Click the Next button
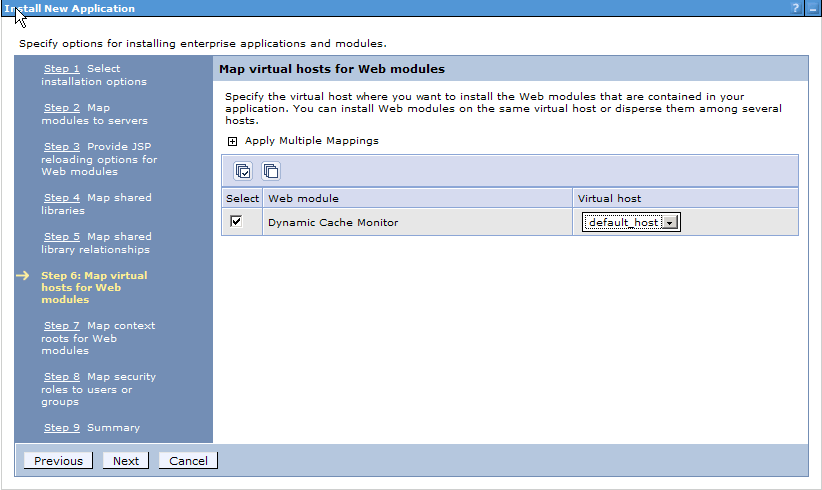Viewport: 822px width, 490px height. (x=126, y=461)
